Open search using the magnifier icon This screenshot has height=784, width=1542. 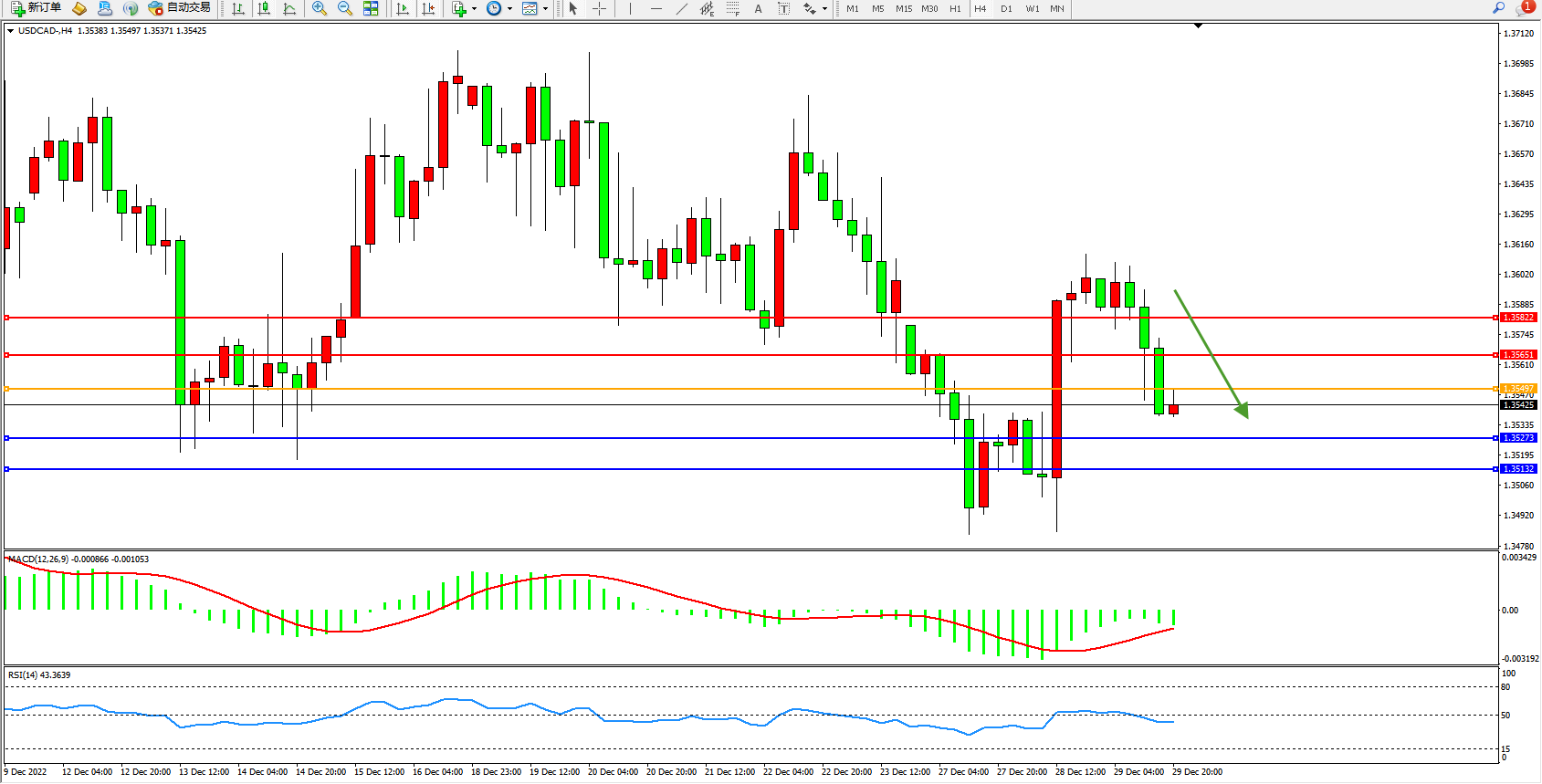1498,8
